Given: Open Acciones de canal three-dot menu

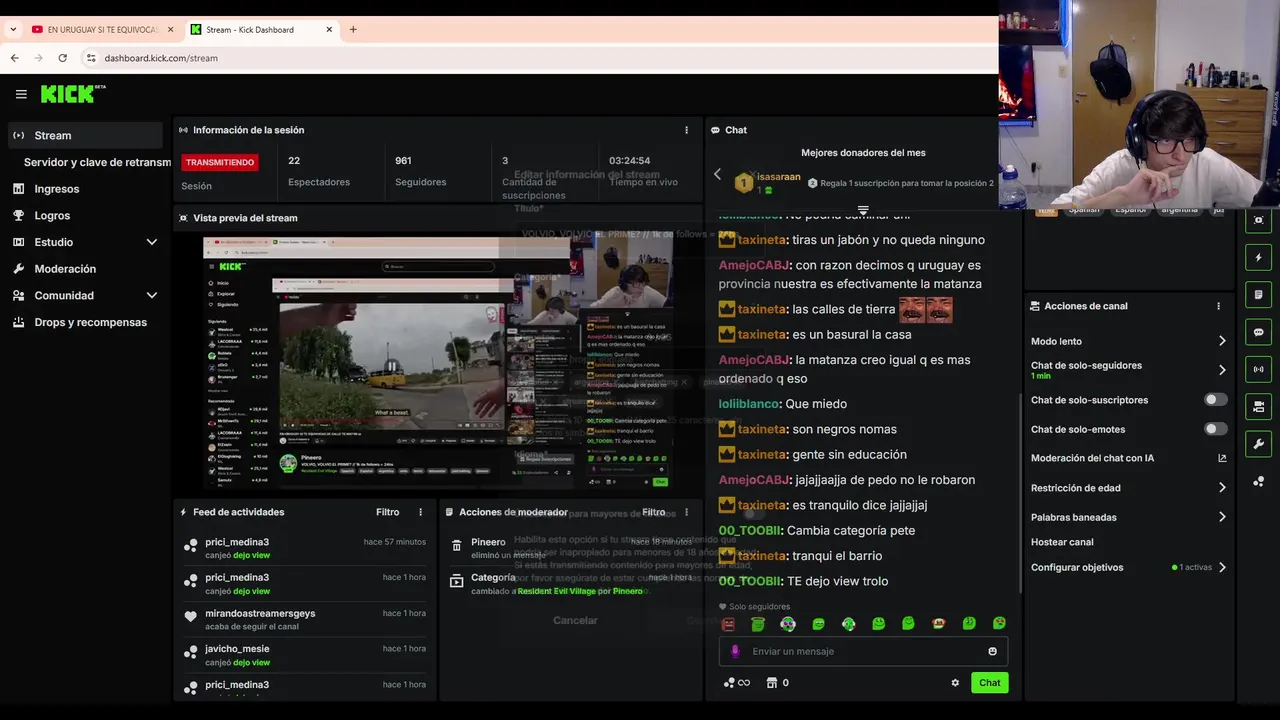Looking at the screenshot, I should (x=1218, y=306).
